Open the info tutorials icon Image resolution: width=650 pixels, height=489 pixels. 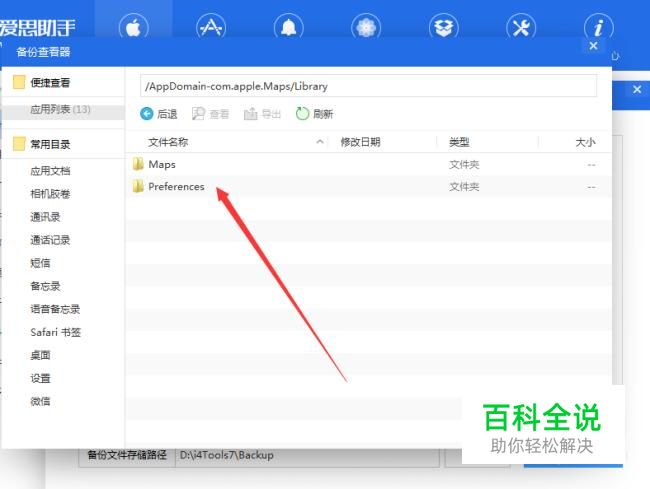pos(599,27)
